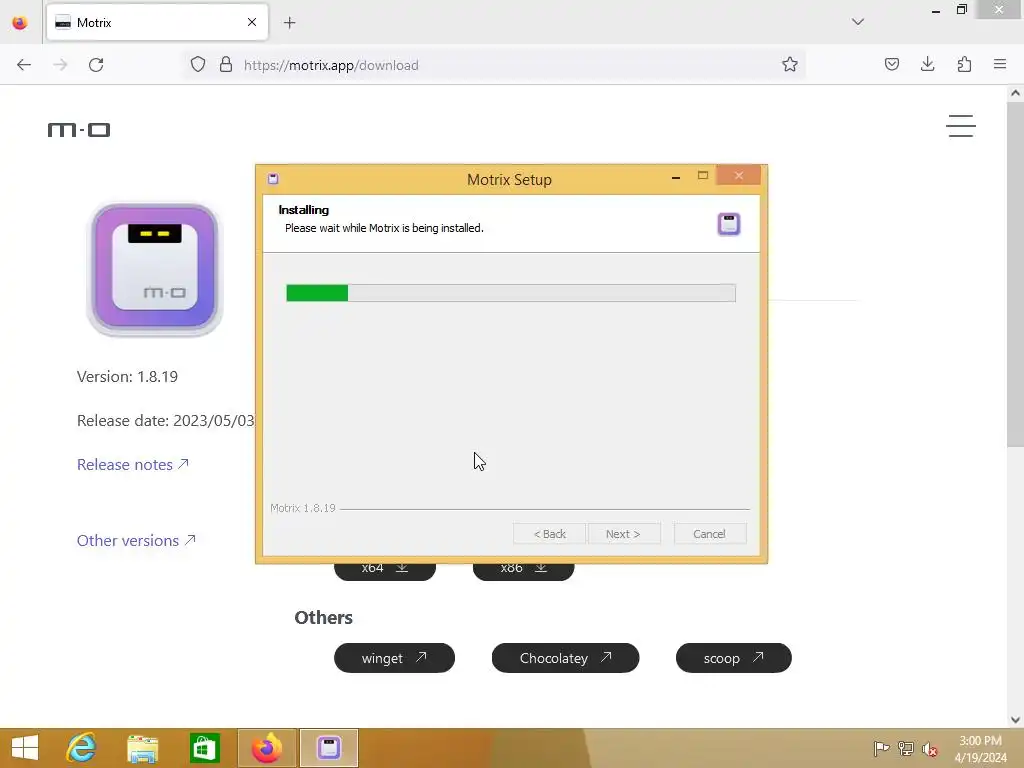Open Pocket save icon in toolbar
1024x768 pixels.
891,65
